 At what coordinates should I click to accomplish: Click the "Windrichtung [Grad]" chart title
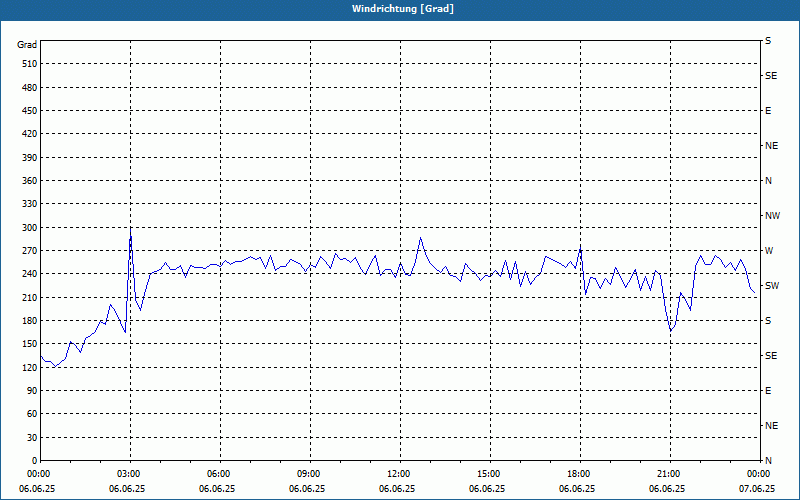click(403, 9)
